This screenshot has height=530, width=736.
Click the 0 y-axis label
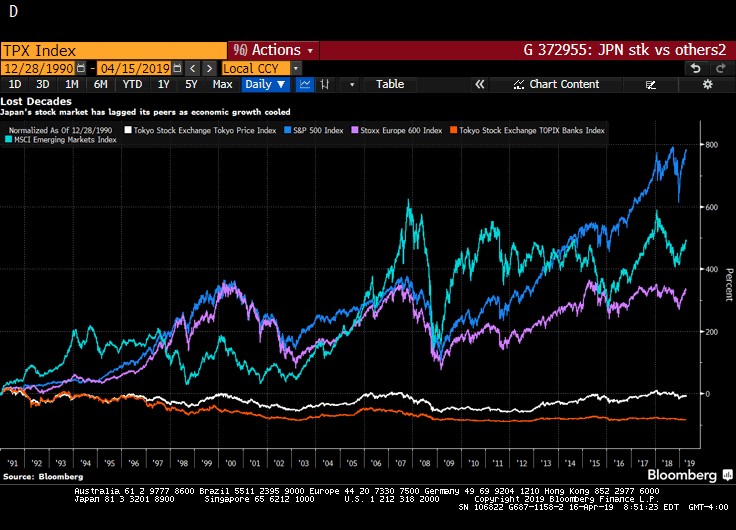point(708,394)
